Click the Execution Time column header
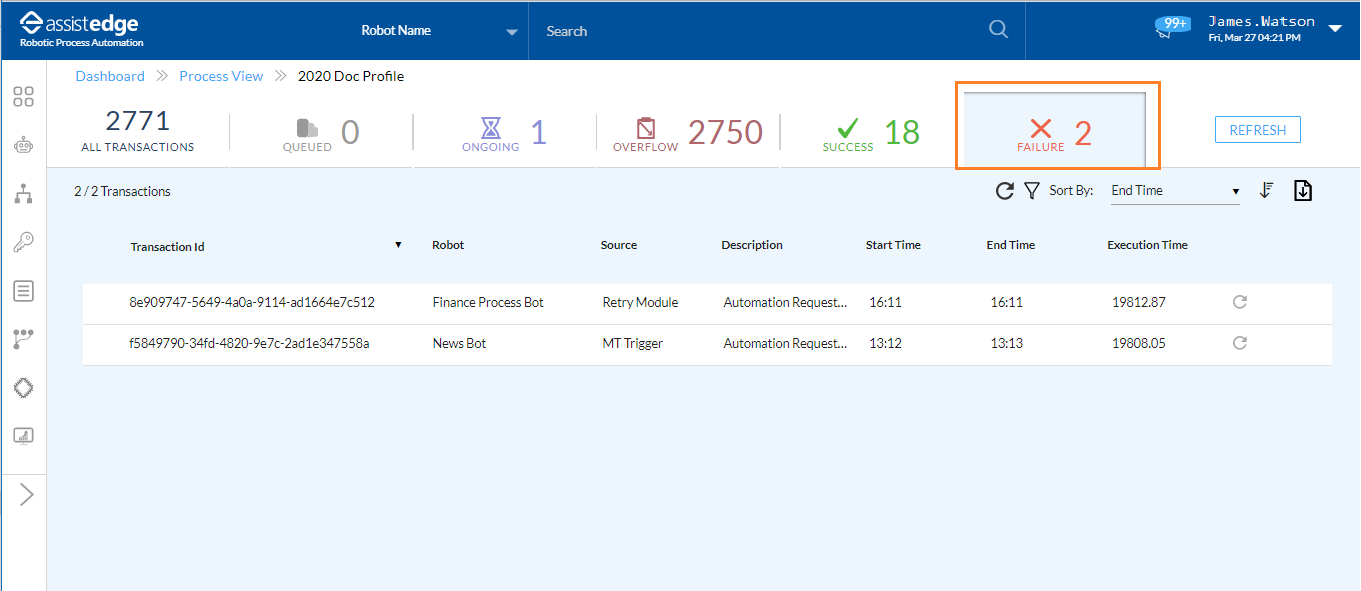This screenshot has height=591, width=1361. coord(1148,245)
